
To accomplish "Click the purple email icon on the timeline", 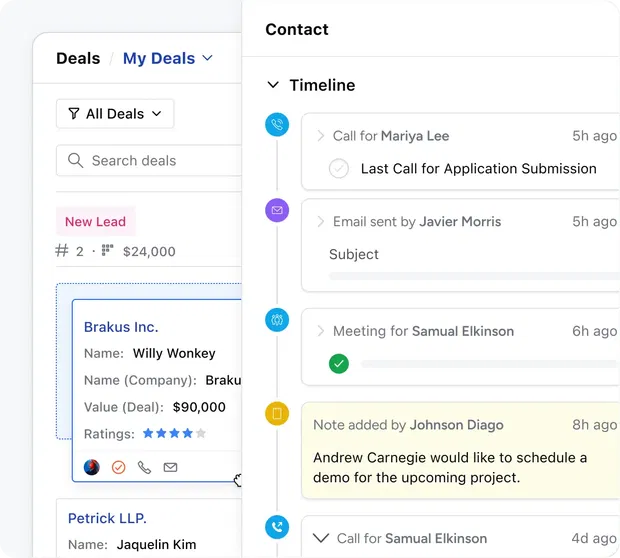I will [x=277, y=210].
